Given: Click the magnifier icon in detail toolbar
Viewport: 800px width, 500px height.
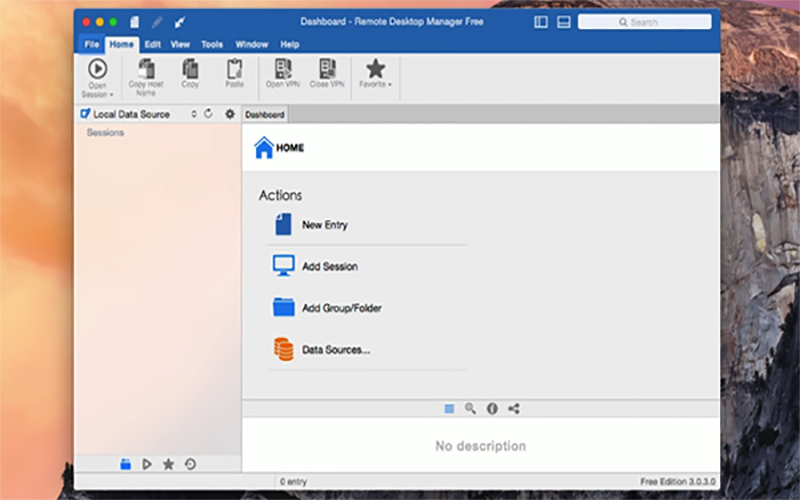Looking at the screenshot, I should [470, 408].
